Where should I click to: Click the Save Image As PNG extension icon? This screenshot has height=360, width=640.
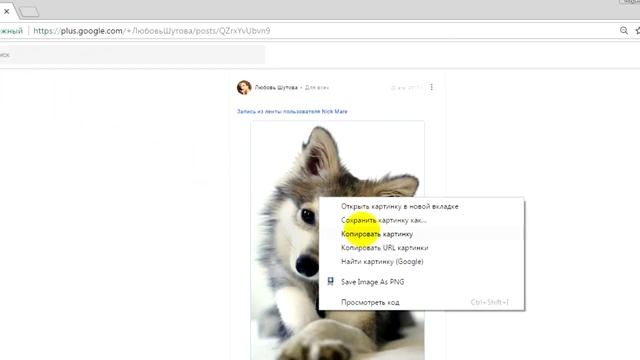point(331,282)
